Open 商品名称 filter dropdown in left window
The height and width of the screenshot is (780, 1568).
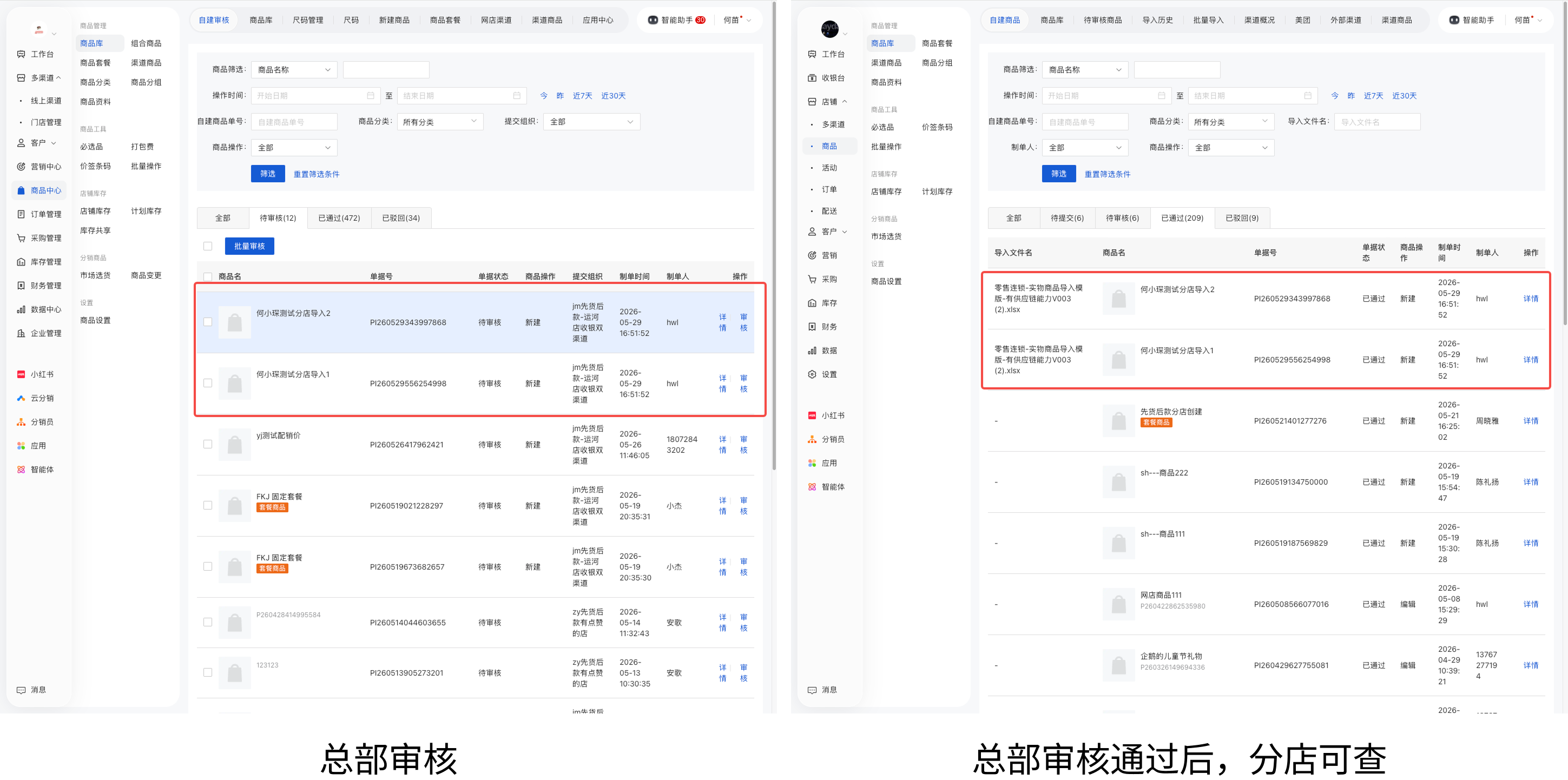click(x=294, y=70)
